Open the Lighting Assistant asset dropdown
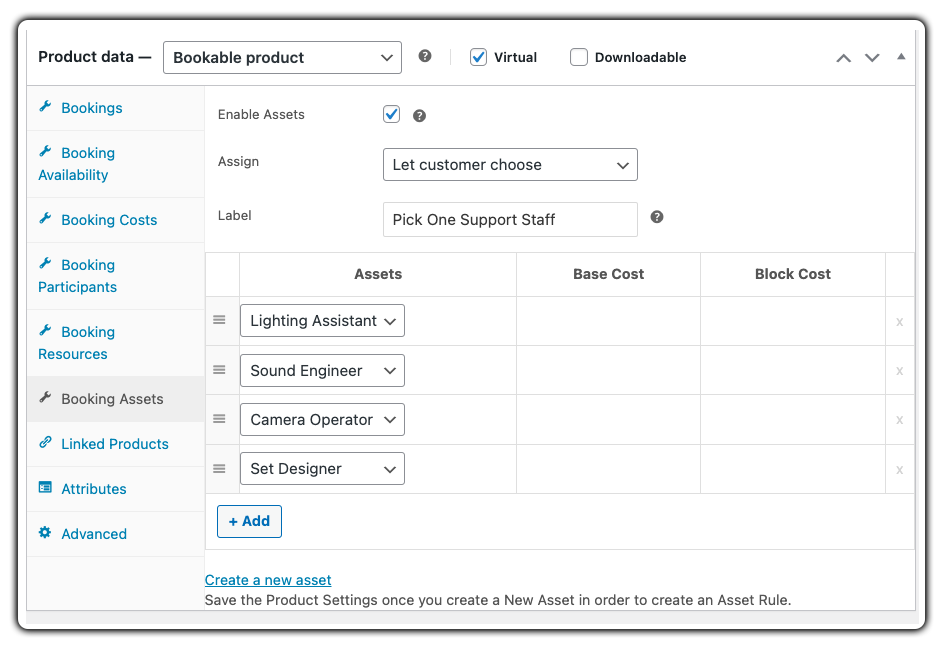Image resolution: width=943 pixels, height=648 pixels. point(322,321)
